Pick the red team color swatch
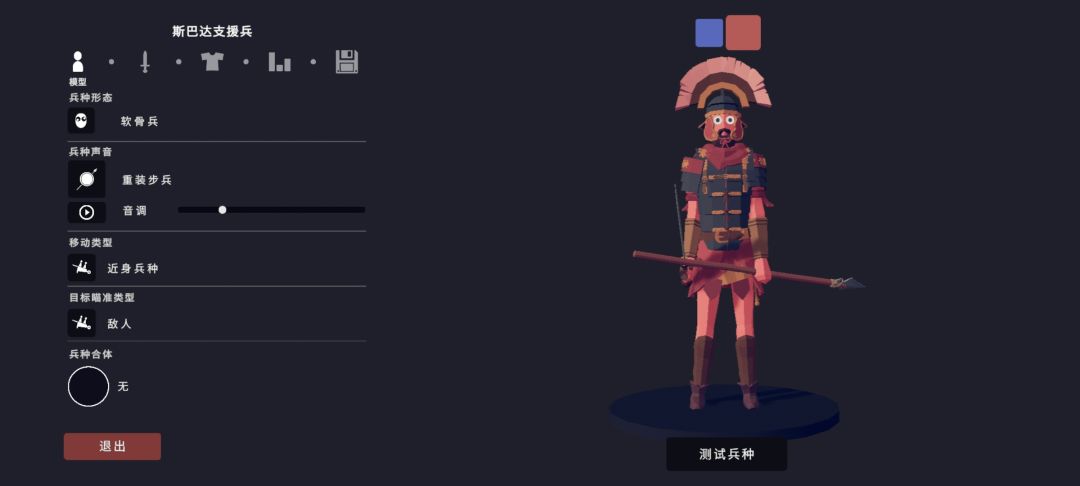Screen dimensions: 1080x486 [743, 32]
